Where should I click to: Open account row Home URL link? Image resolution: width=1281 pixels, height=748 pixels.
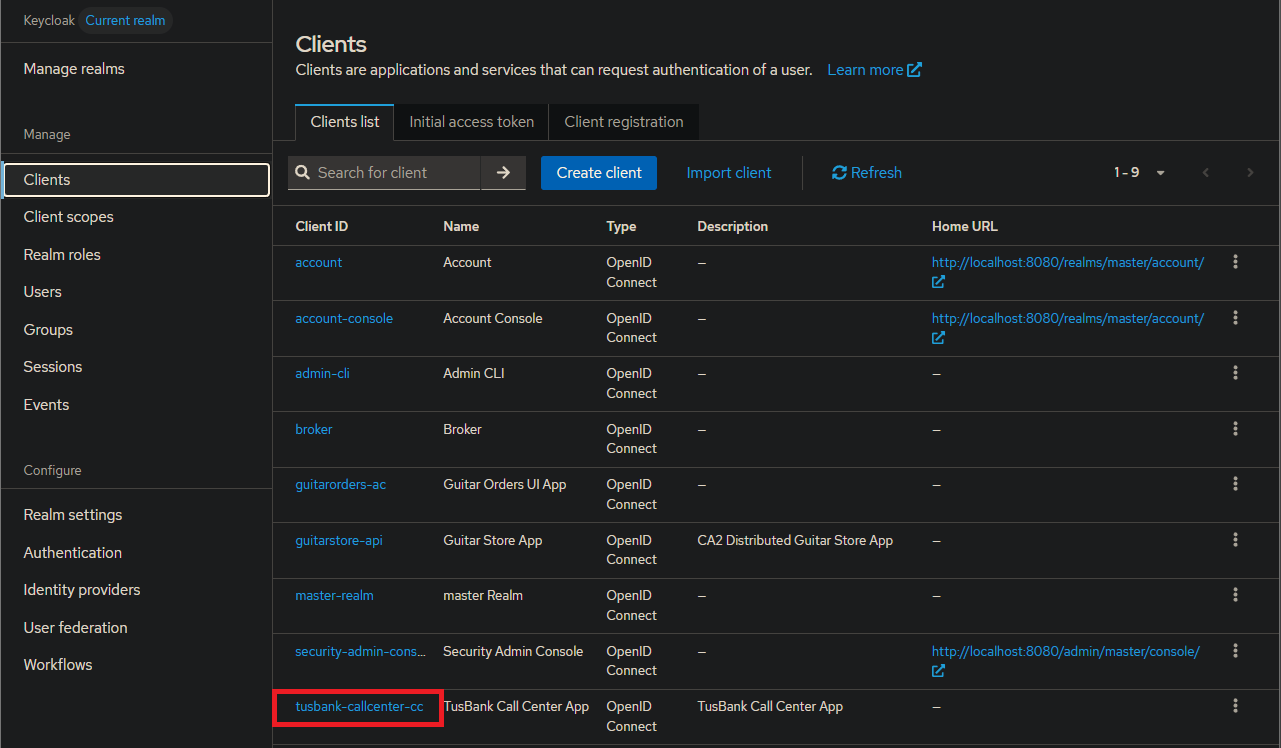coord(1068,262)
